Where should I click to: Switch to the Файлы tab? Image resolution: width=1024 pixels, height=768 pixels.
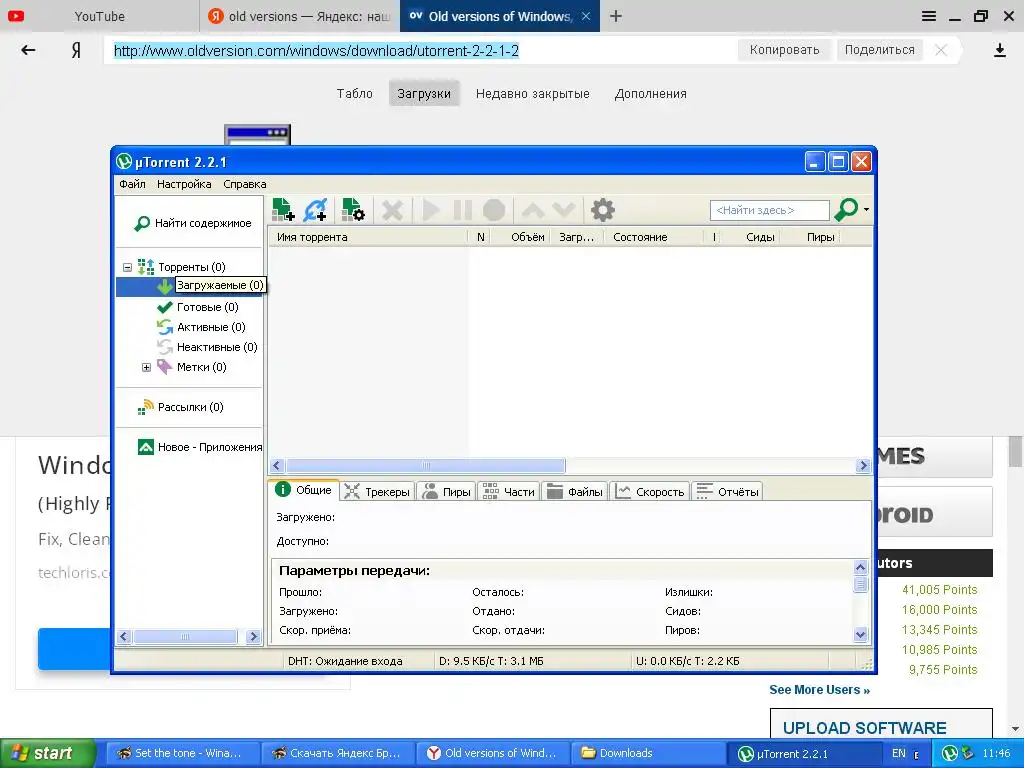(574, 492)
